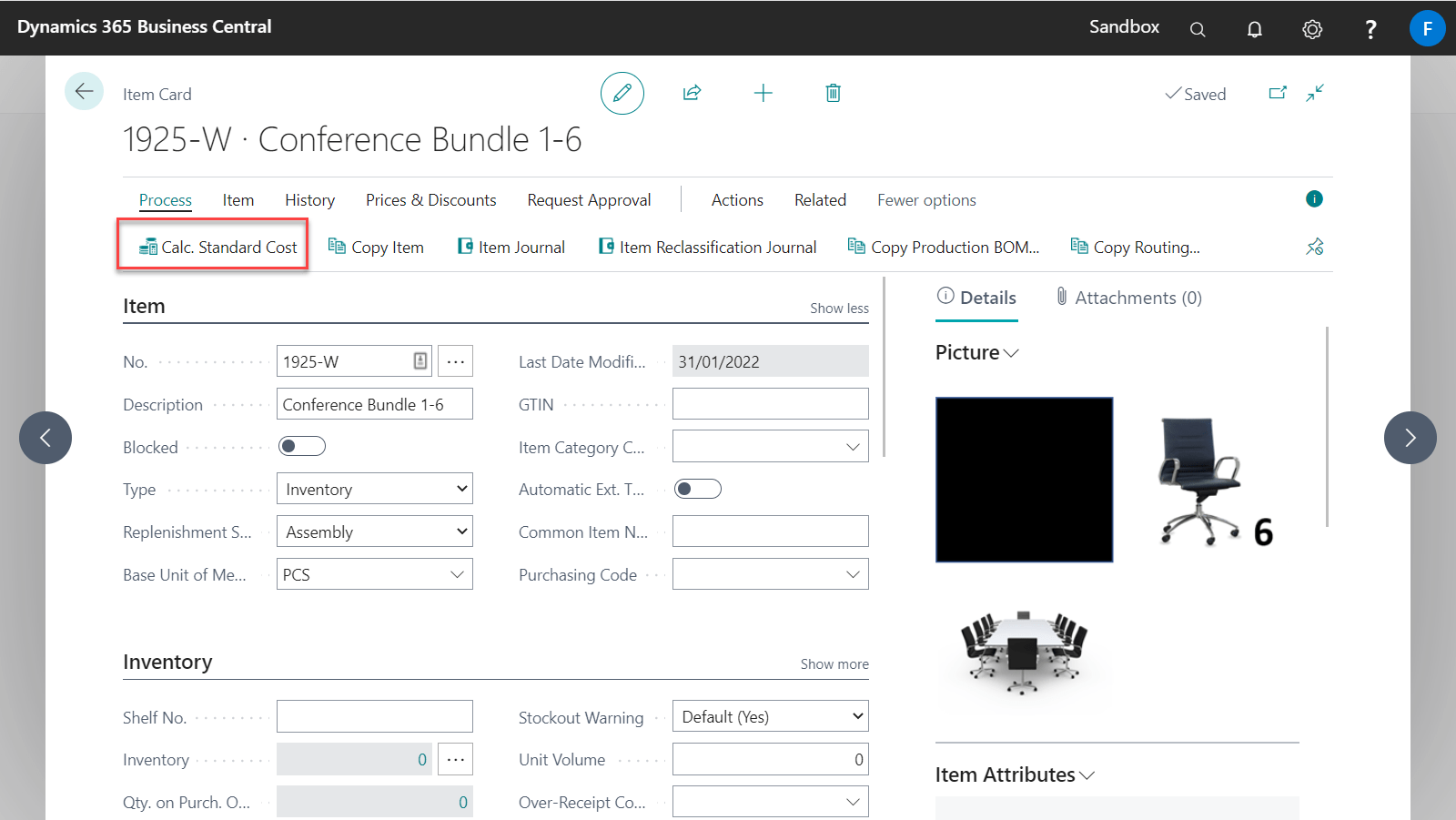Switch to the Details tab
Image resolution: width=1456 pixels, height=820 pixels.
point(976,298)
